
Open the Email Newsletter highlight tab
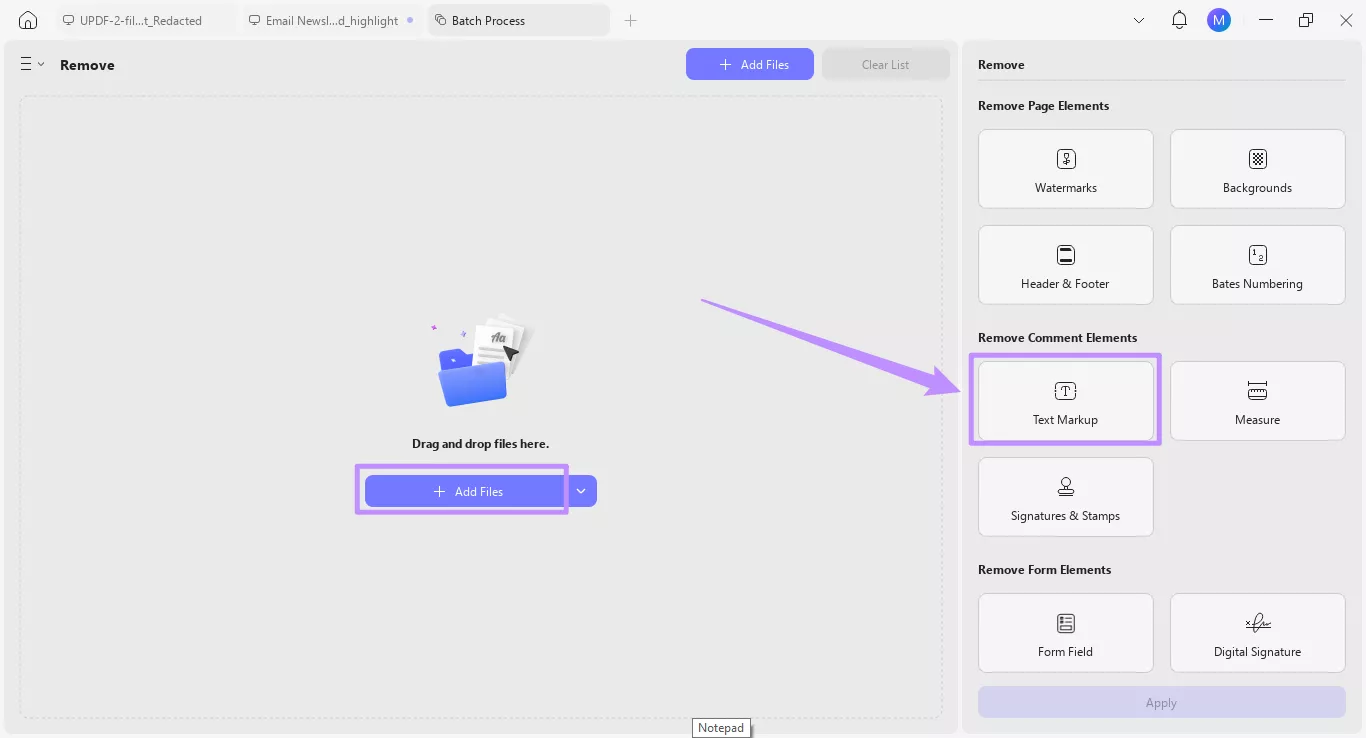[x=330, y=19]
